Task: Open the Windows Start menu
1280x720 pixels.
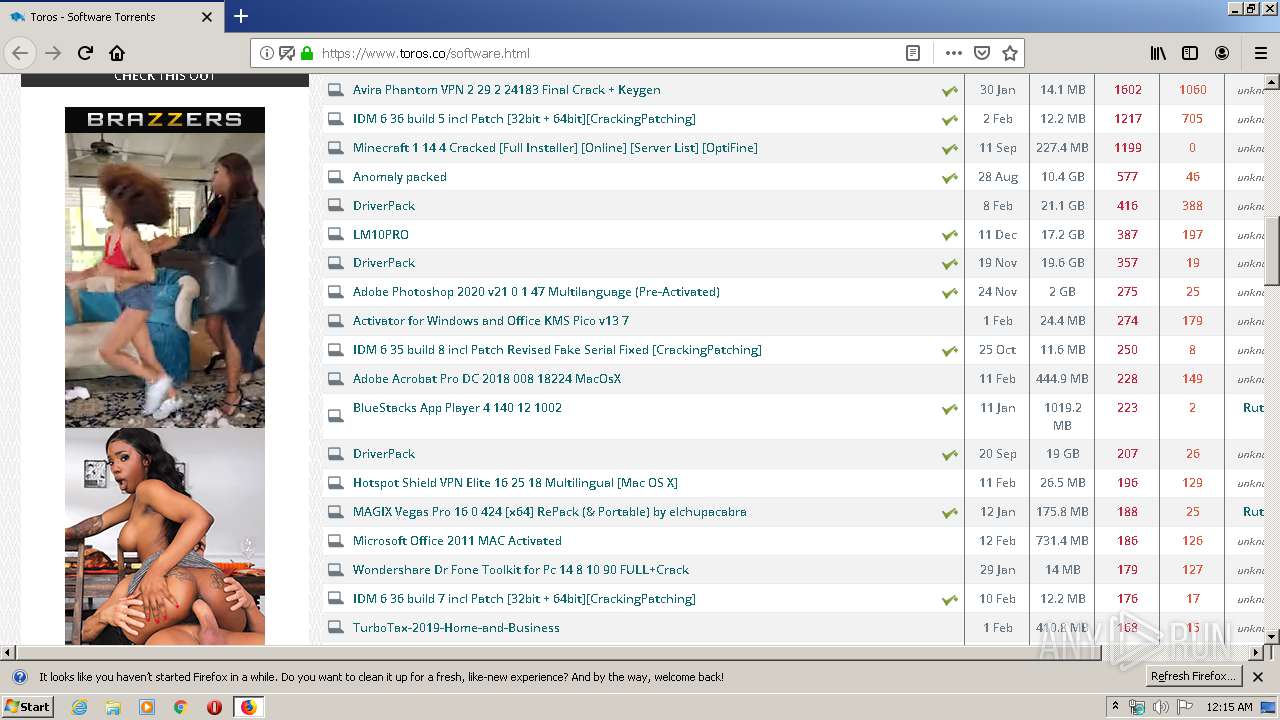Action: pyautogui.click(x=28, y=706)
